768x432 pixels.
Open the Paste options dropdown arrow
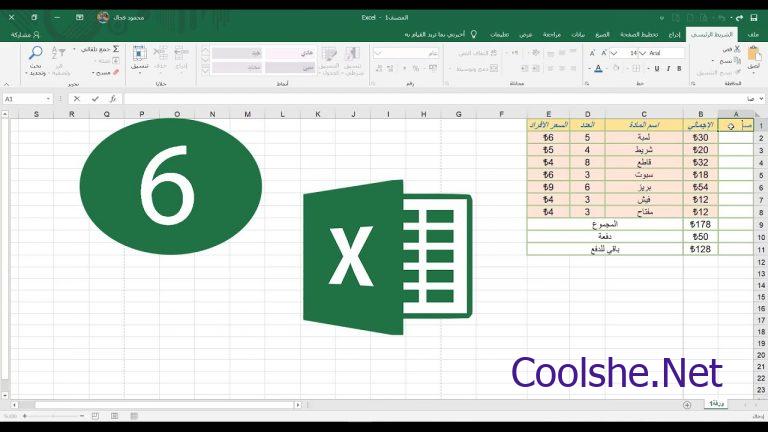[753, 73]
